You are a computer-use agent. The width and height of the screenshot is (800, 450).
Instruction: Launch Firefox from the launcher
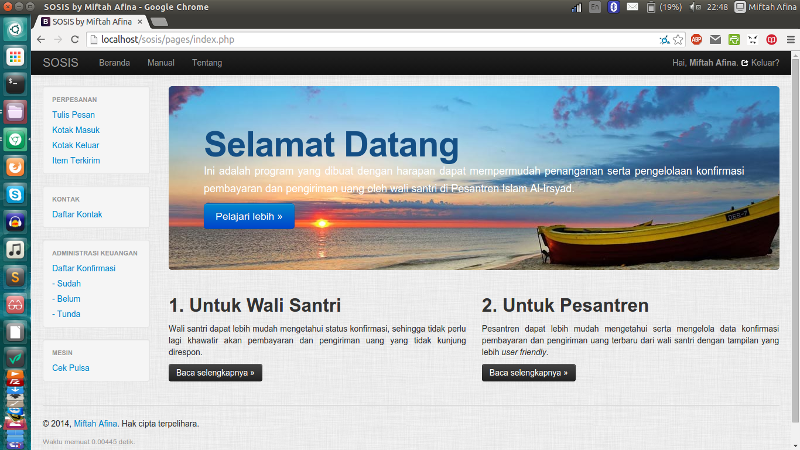pos(15,167)
